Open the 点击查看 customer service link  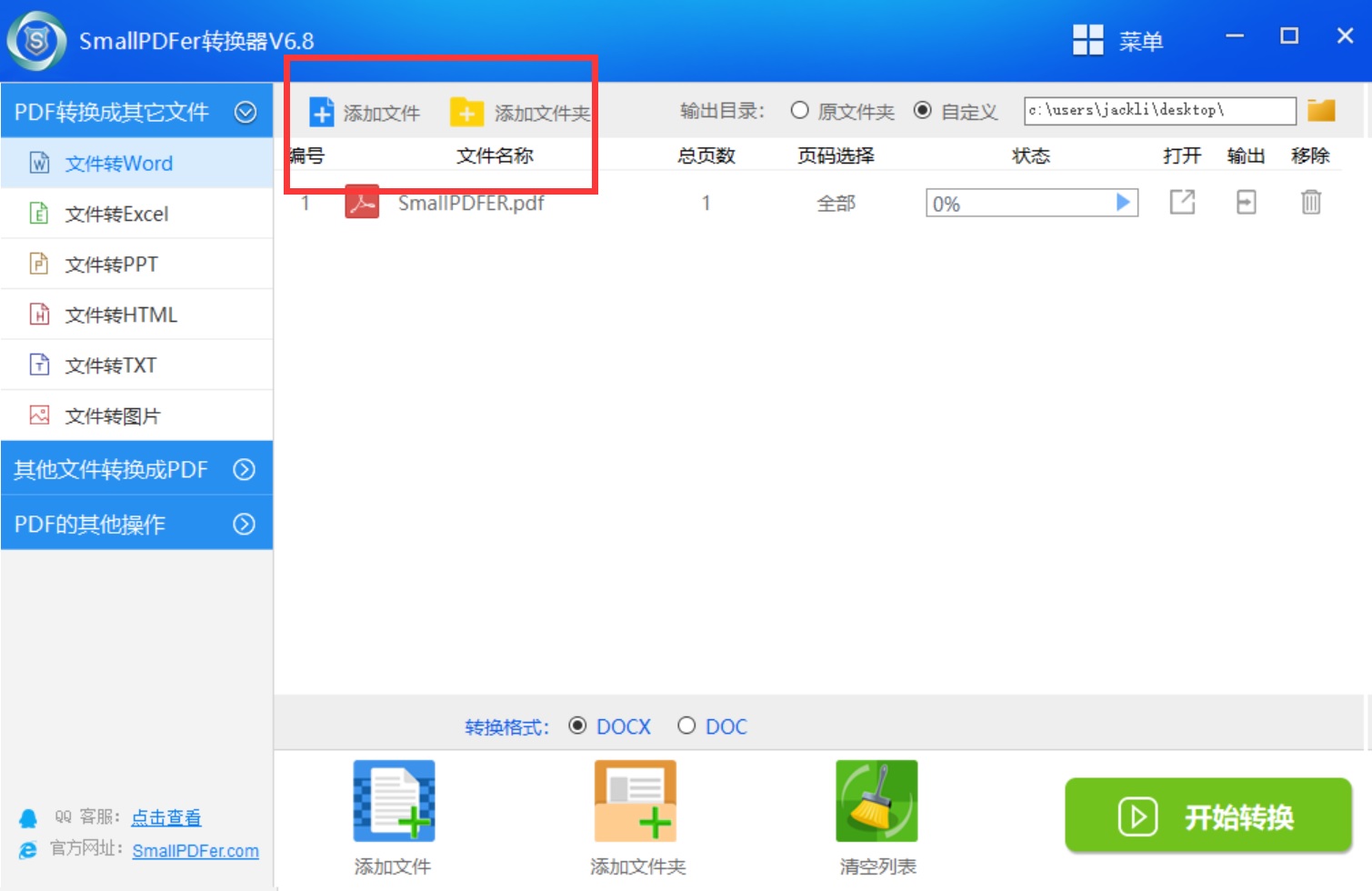click(166, 817)
